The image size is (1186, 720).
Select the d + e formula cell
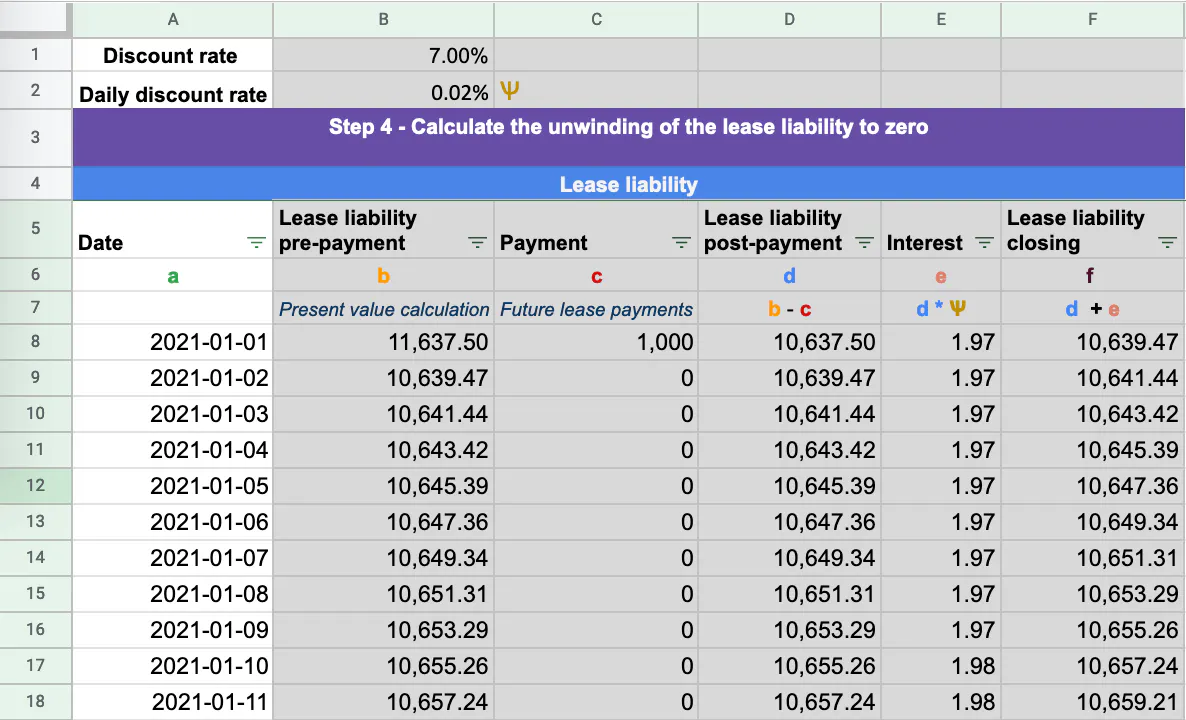click(x=1093, y=309)
